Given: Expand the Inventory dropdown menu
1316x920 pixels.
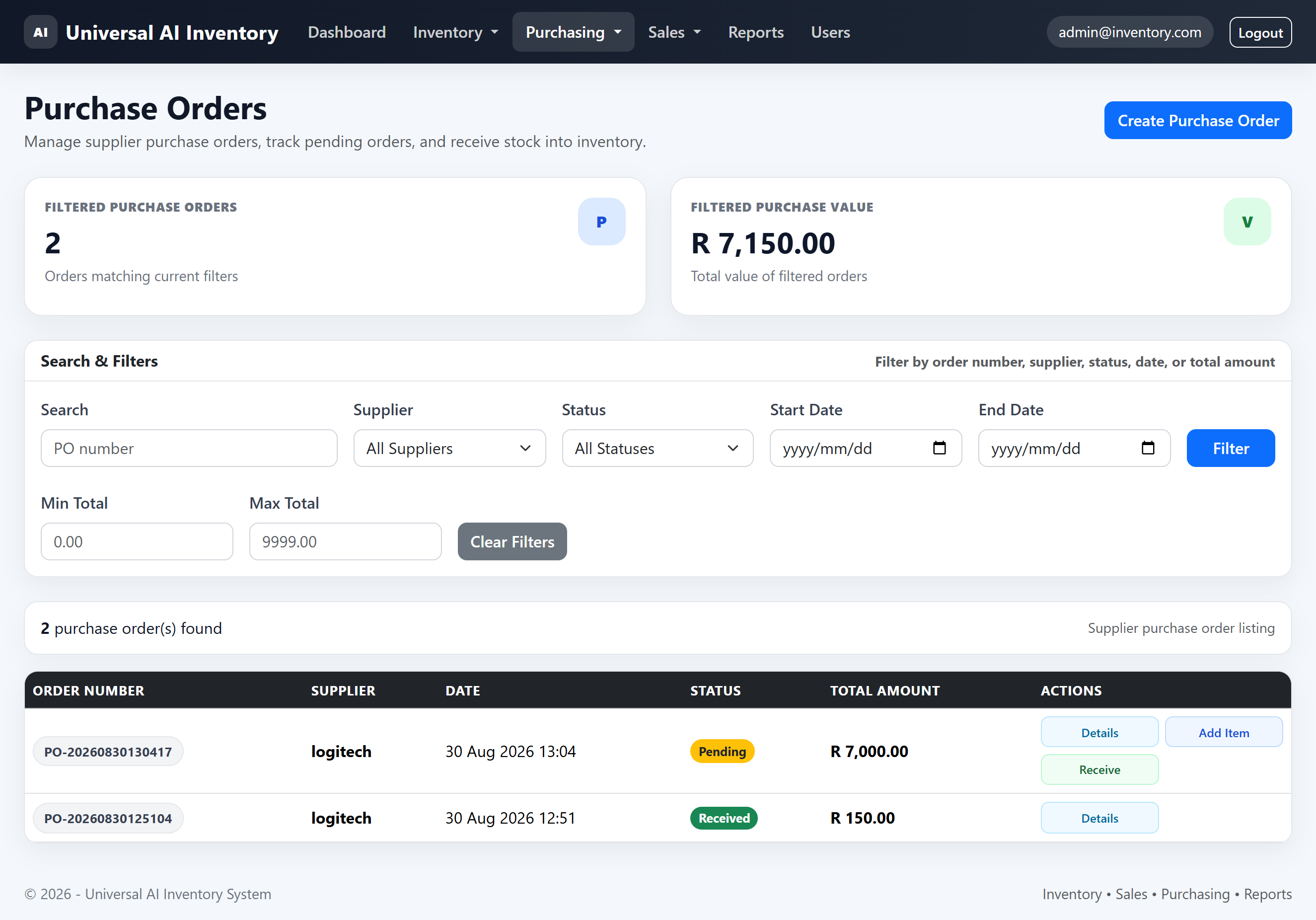Looking at the screenshot, I should click(x=456, y=32).
